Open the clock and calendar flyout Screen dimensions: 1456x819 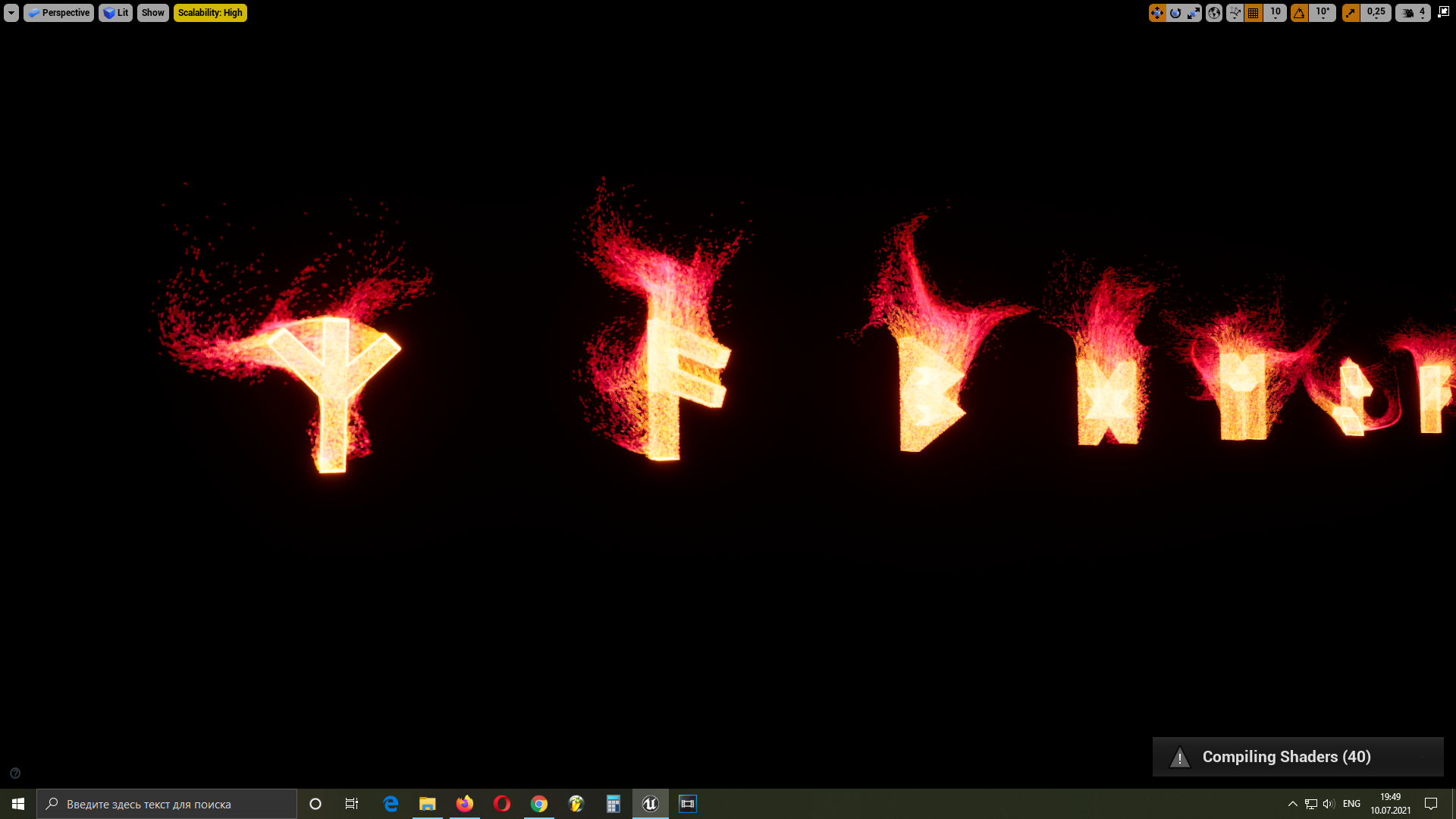(1390, 804)
